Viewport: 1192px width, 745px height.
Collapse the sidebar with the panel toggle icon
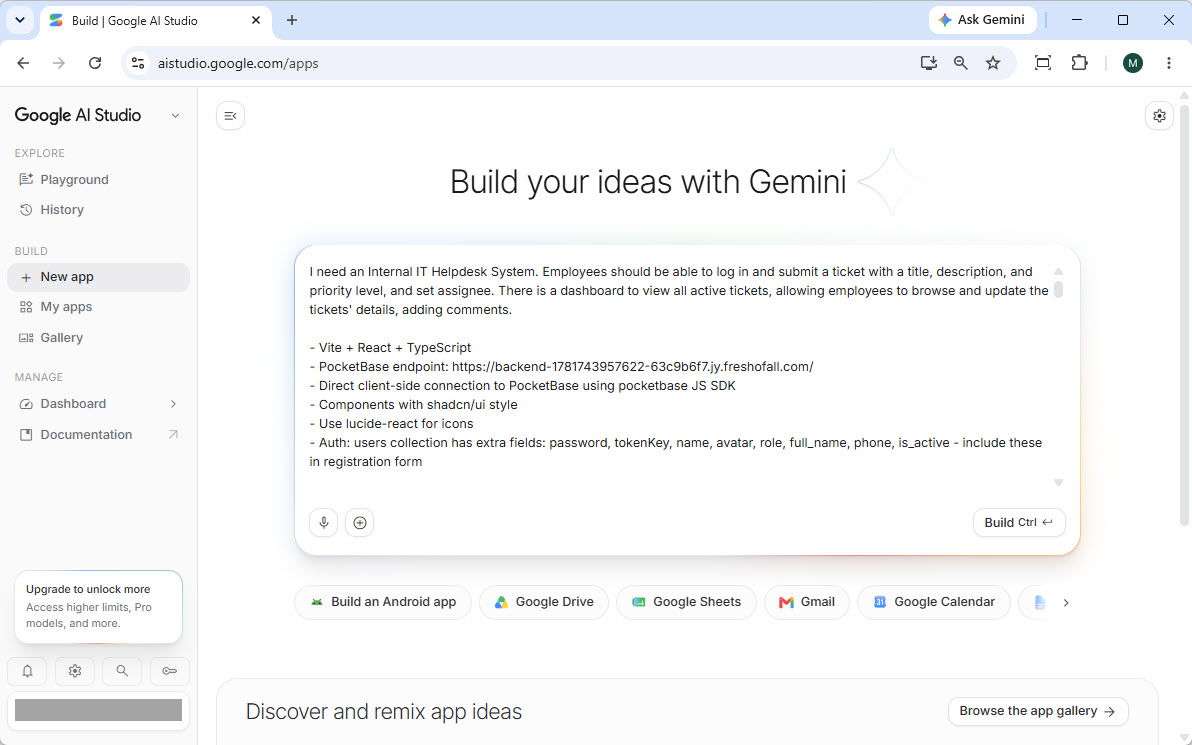(230, 116)
